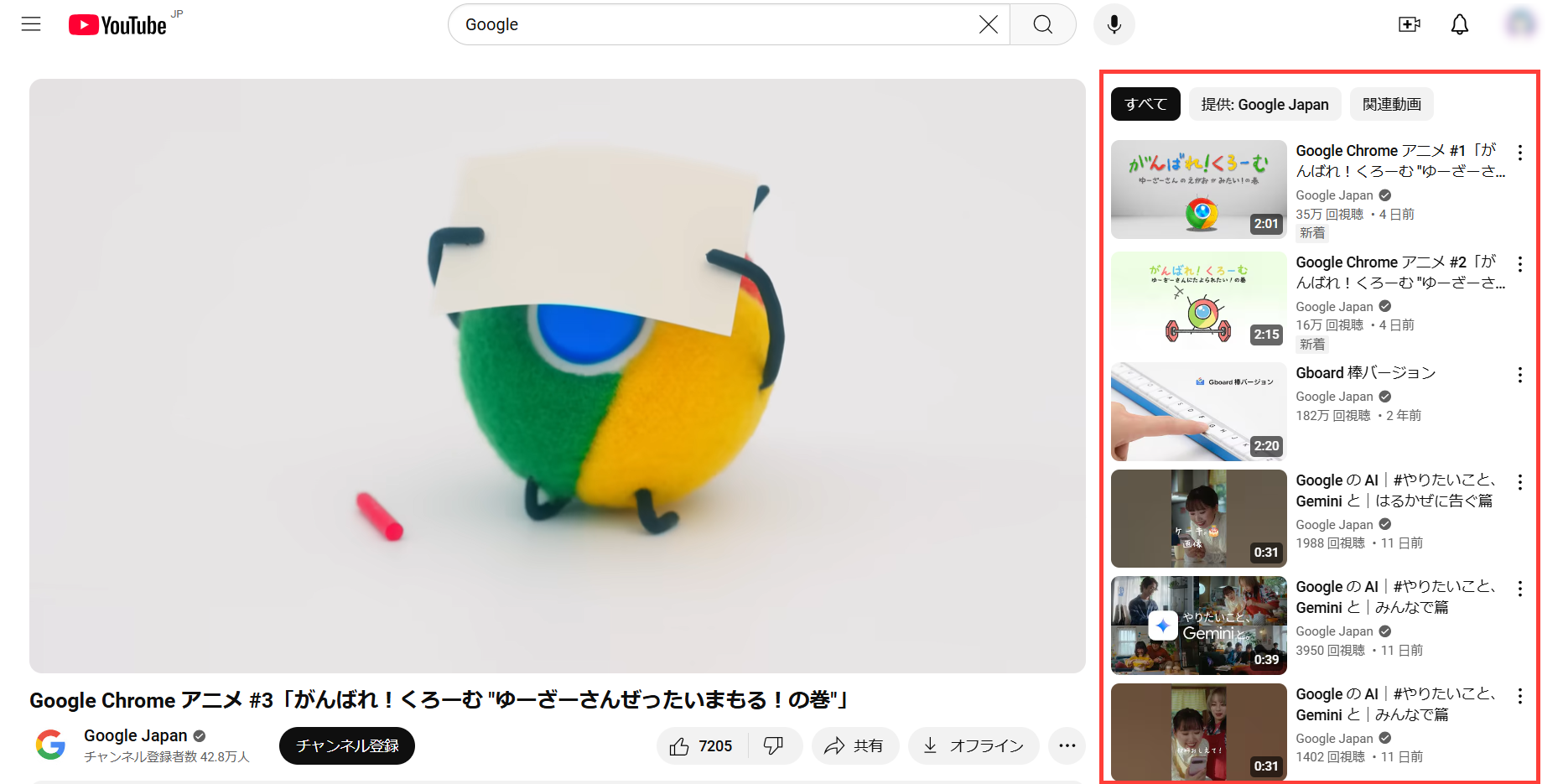
Task: Click Google Japan under Gboard video
Action: coord(1334,397)
